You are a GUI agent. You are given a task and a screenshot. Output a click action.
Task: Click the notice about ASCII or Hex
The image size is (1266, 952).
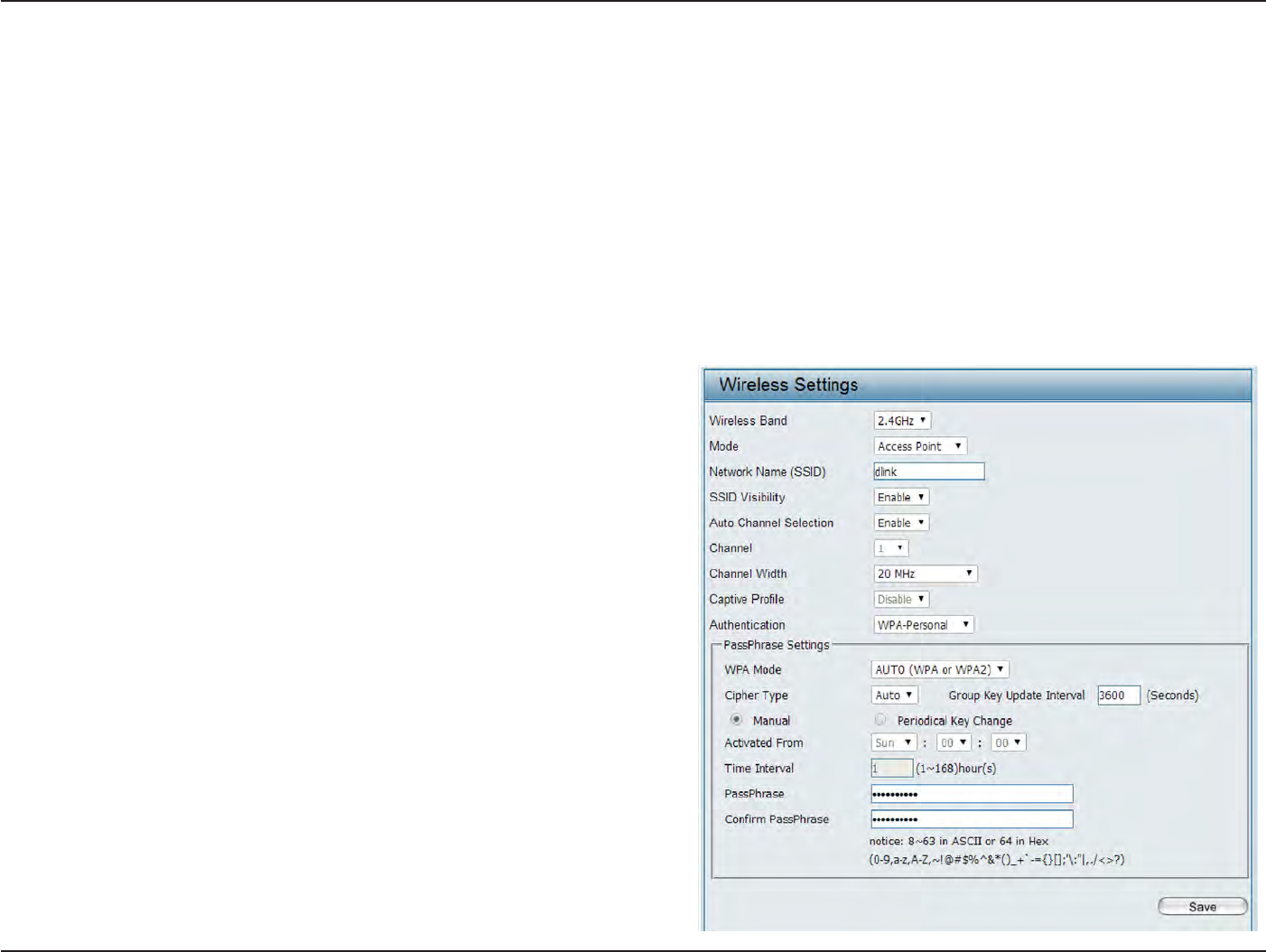pos(959,841)
